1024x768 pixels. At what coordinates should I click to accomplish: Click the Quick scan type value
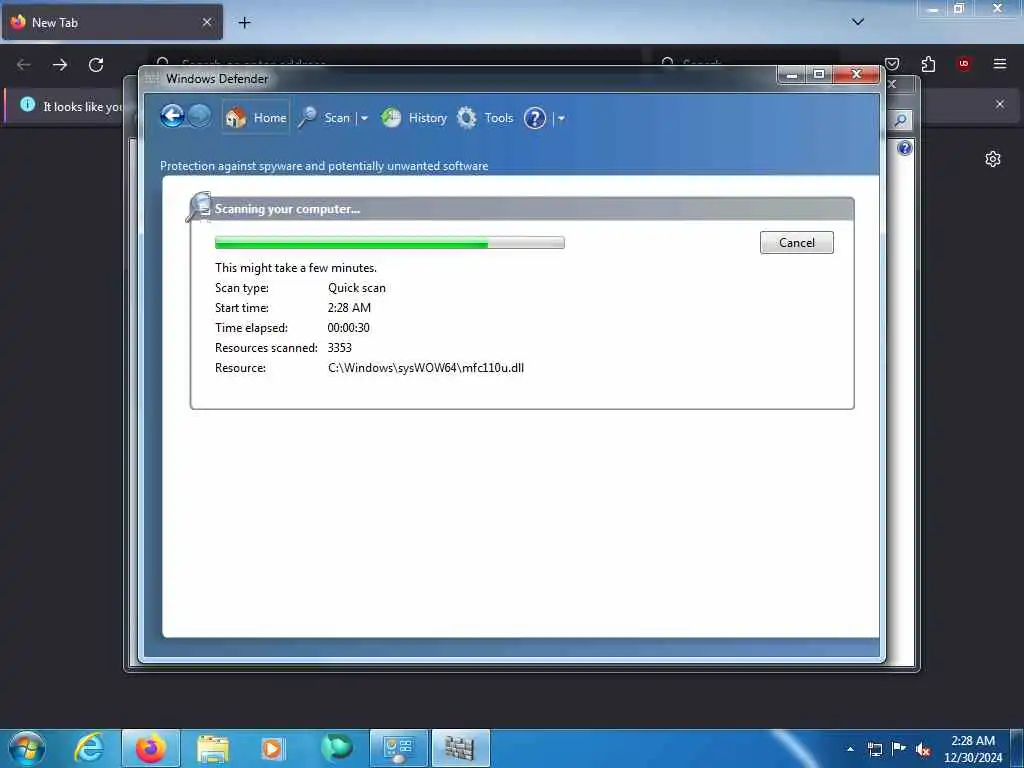(x=357, y=288)
